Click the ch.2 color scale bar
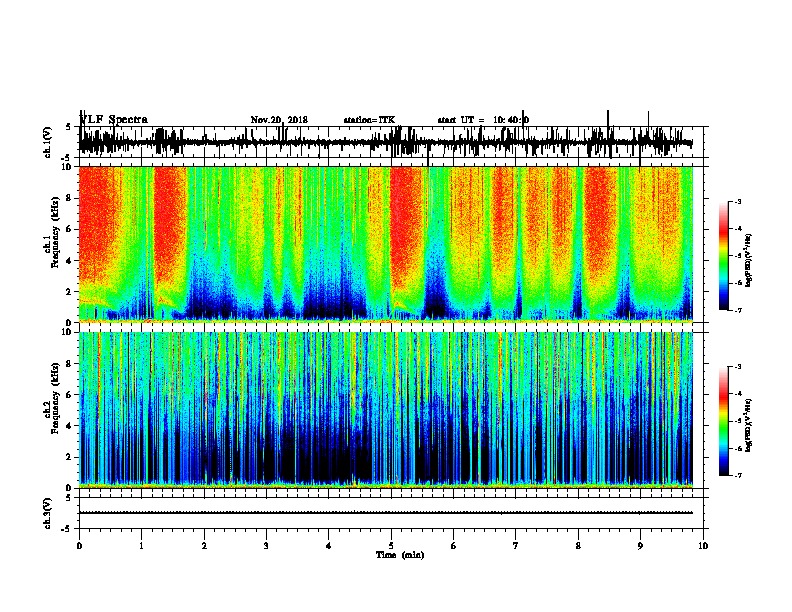The width and height of the screenshot is (792, 612). (724, 421)
